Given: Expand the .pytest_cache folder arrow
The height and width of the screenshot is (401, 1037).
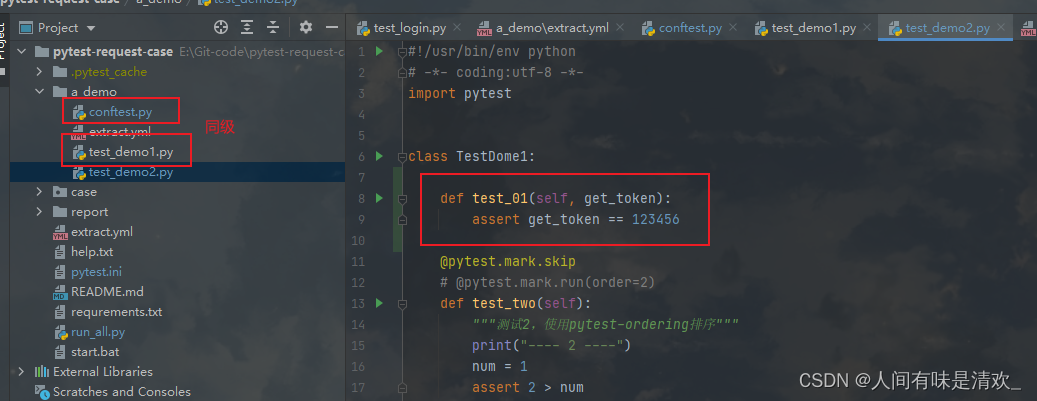Looking at the screenshot, I should point(40,71).
